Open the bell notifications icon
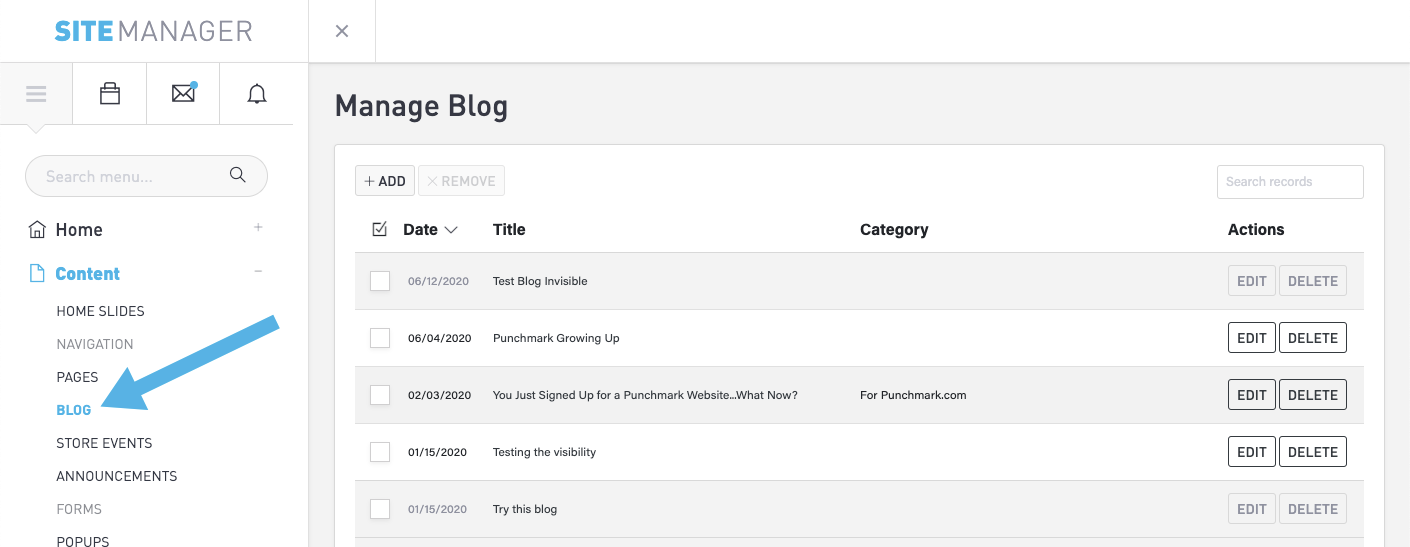The width and height of the screenshot is (1410, 547). 257,94
